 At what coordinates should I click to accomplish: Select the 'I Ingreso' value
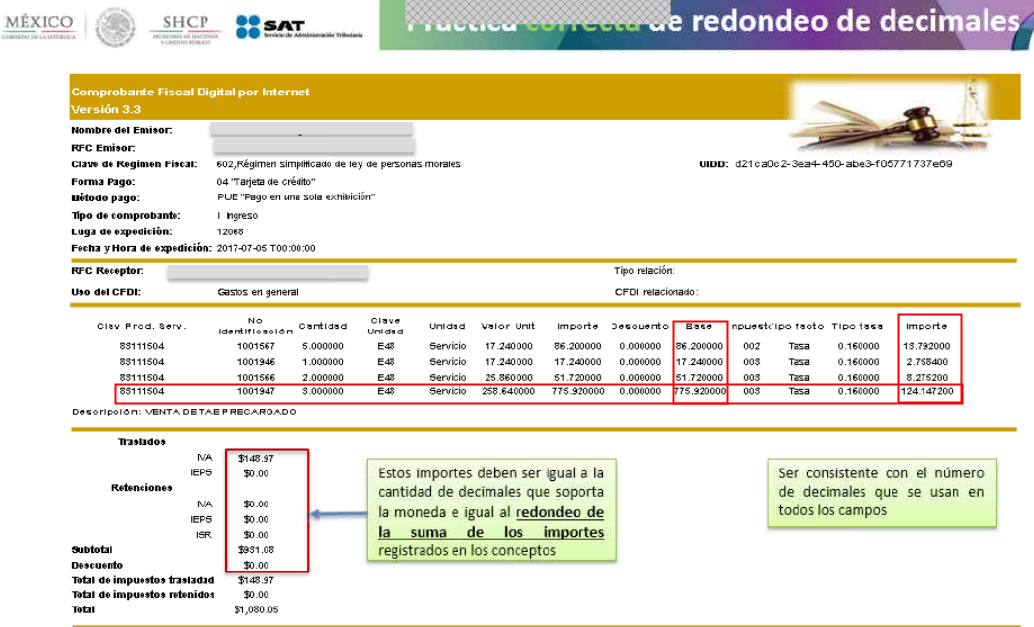point(237,216)
